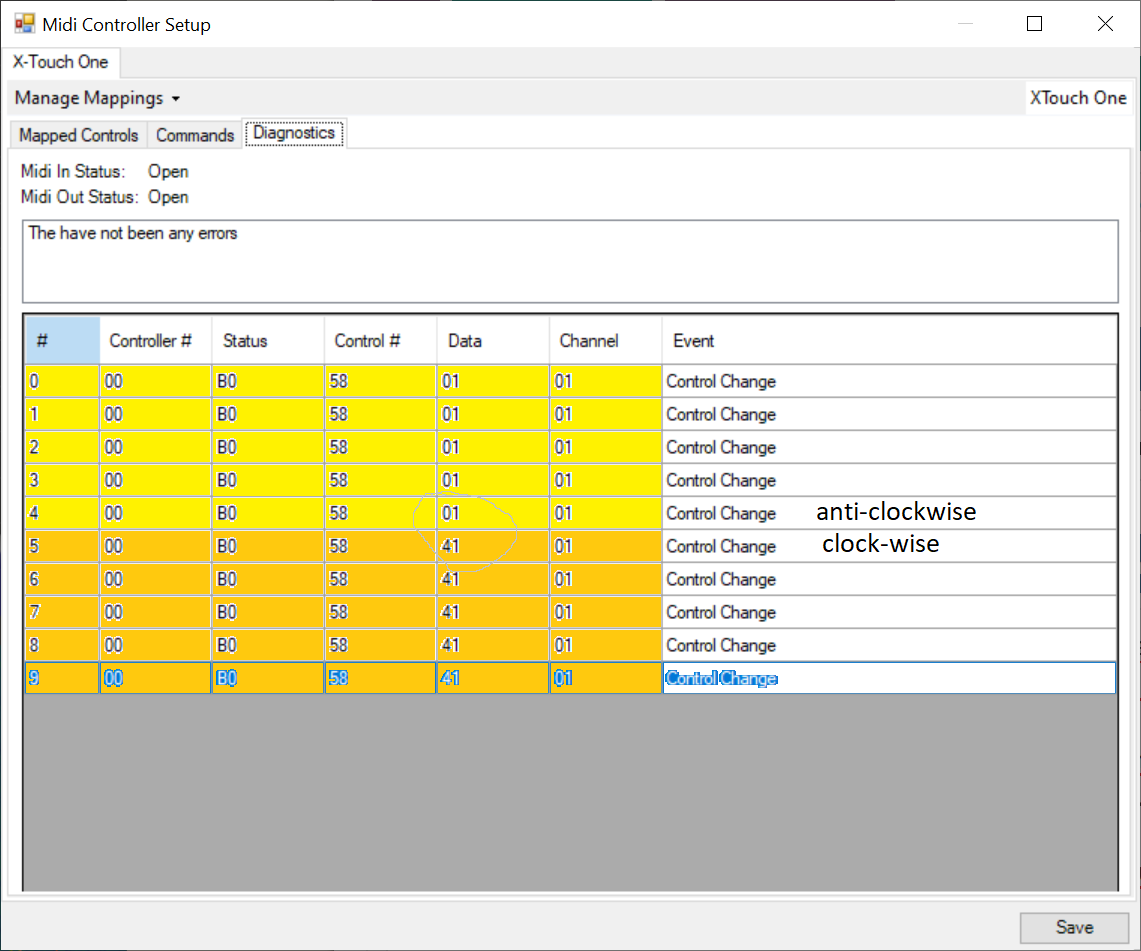Click inside the error message text box

(x=570, y=261)
